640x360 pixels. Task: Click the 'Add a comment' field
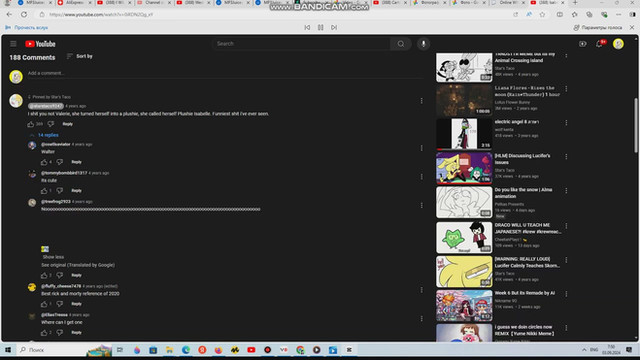pyautogui.click(x=226, y=73)
